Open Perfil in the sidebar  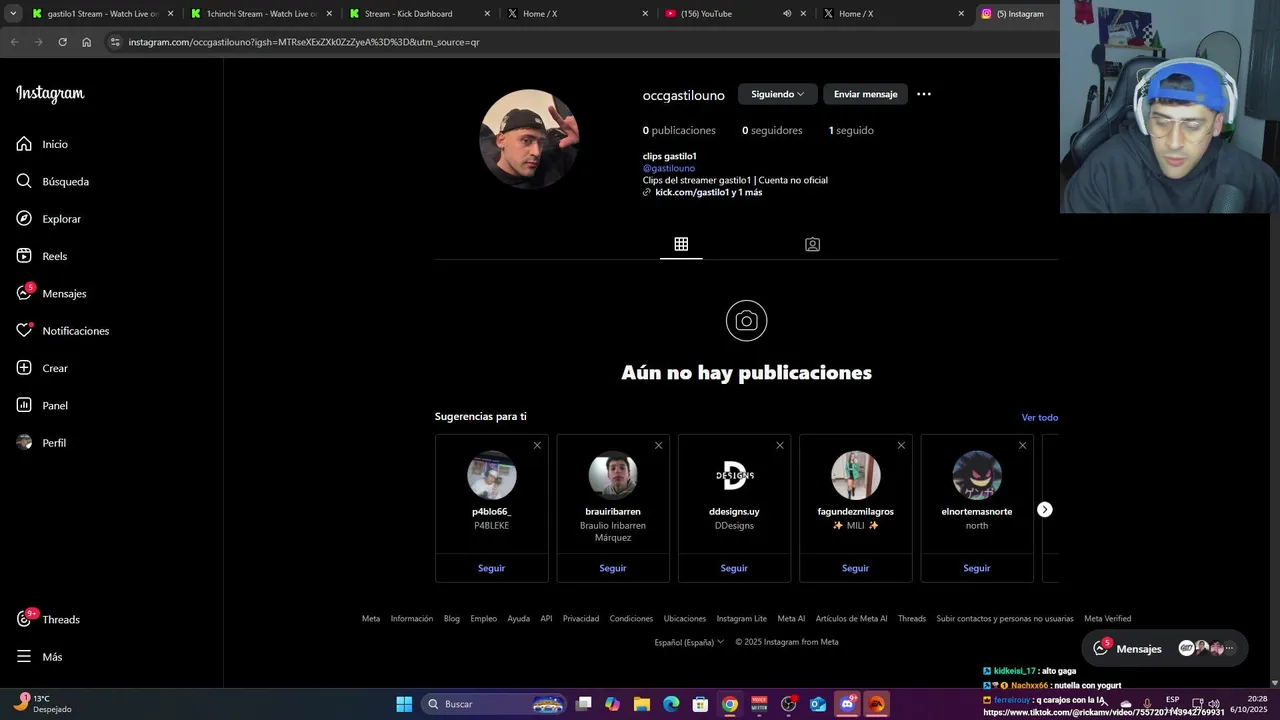tap(41, 443)
